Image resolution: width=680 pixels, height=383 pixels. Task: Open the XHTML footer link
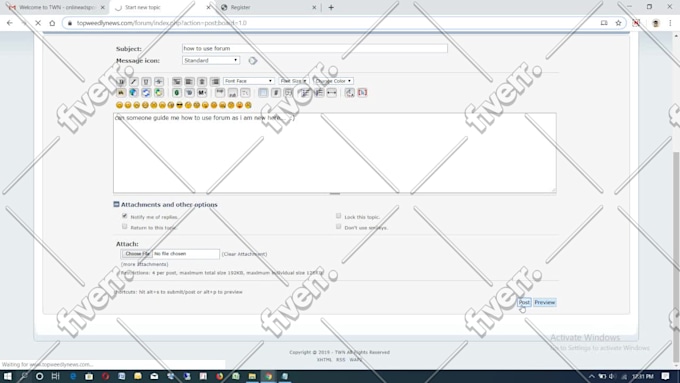(x=324, y=360)
